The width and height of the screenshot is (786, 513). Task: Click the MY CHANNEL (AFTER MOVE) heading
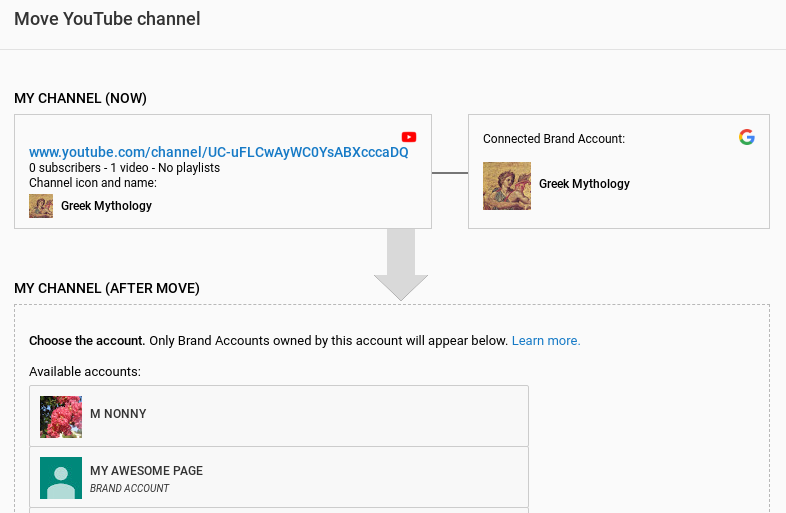(x=107, y=288)
